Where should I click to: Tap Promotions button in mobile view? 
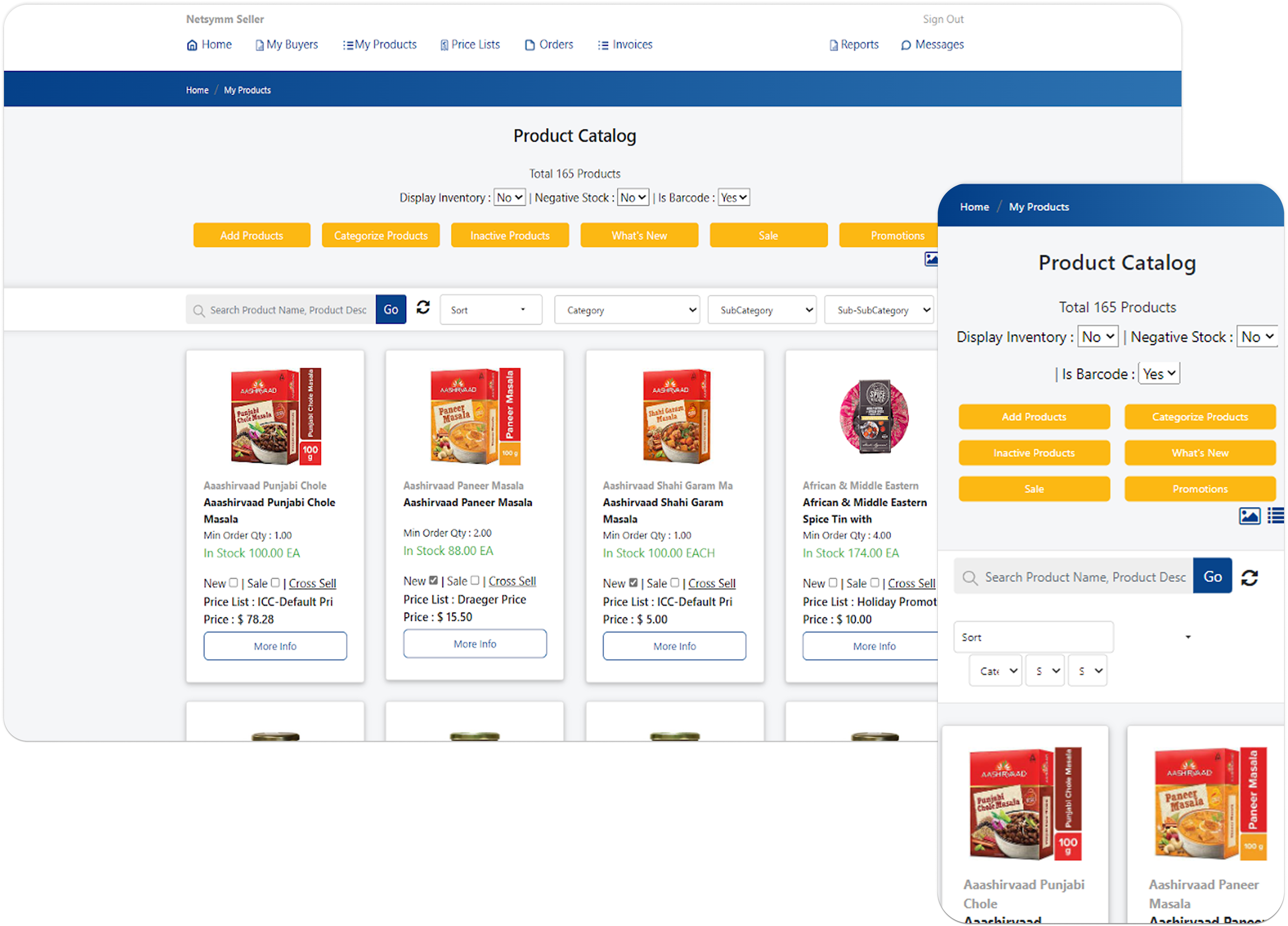pos(1200,489)
